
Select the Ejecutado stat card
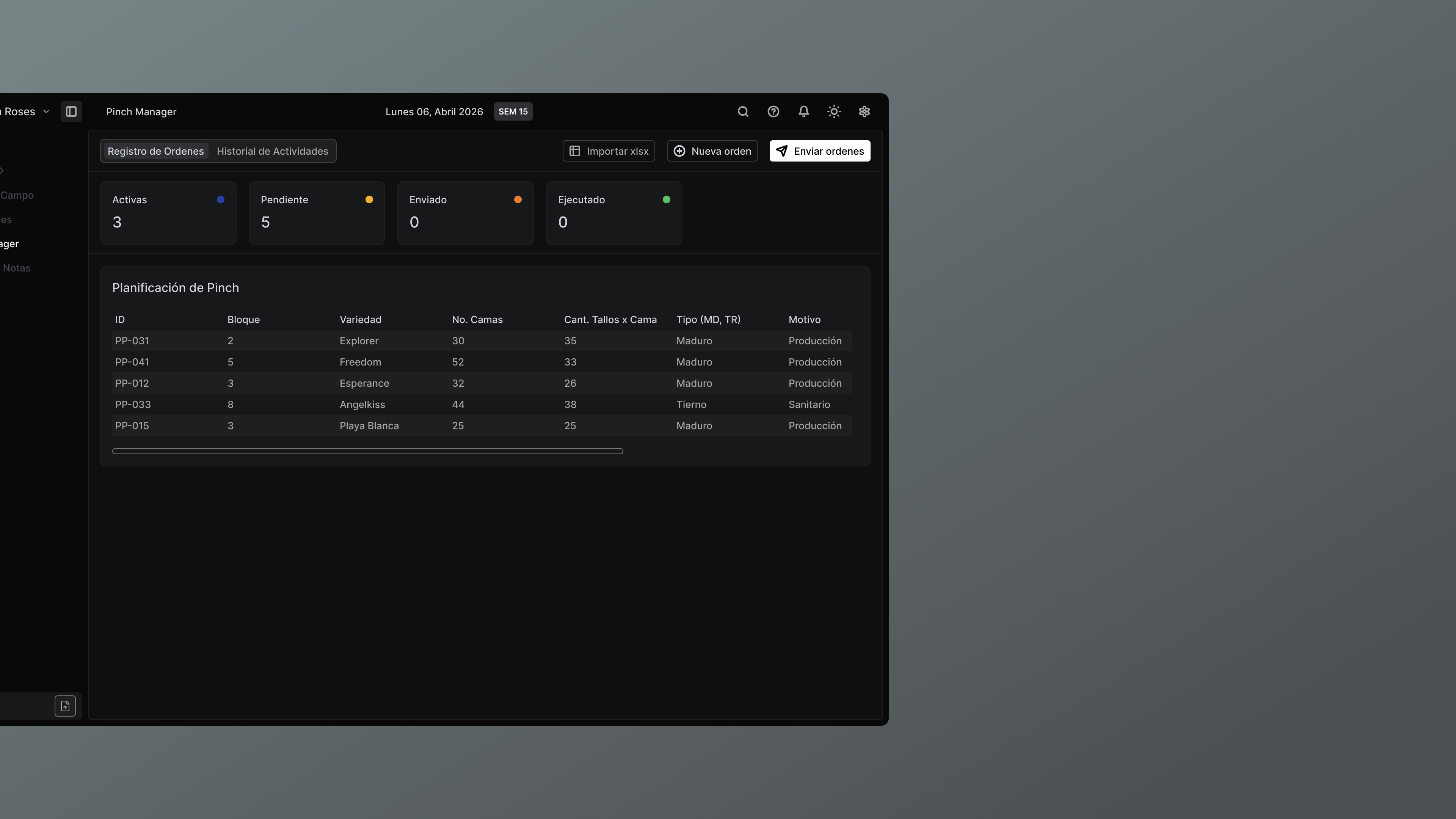pyautogui.click(x=614, y=213)
